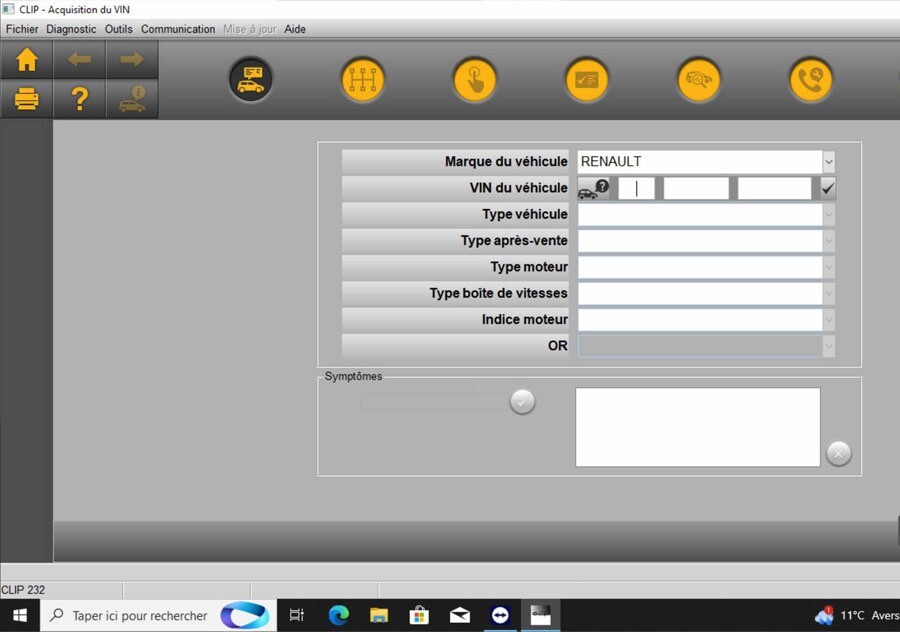Expand the Type boîte de vitesses dropdown
Screen dimensions: 900x632
(x=829, y=293)
